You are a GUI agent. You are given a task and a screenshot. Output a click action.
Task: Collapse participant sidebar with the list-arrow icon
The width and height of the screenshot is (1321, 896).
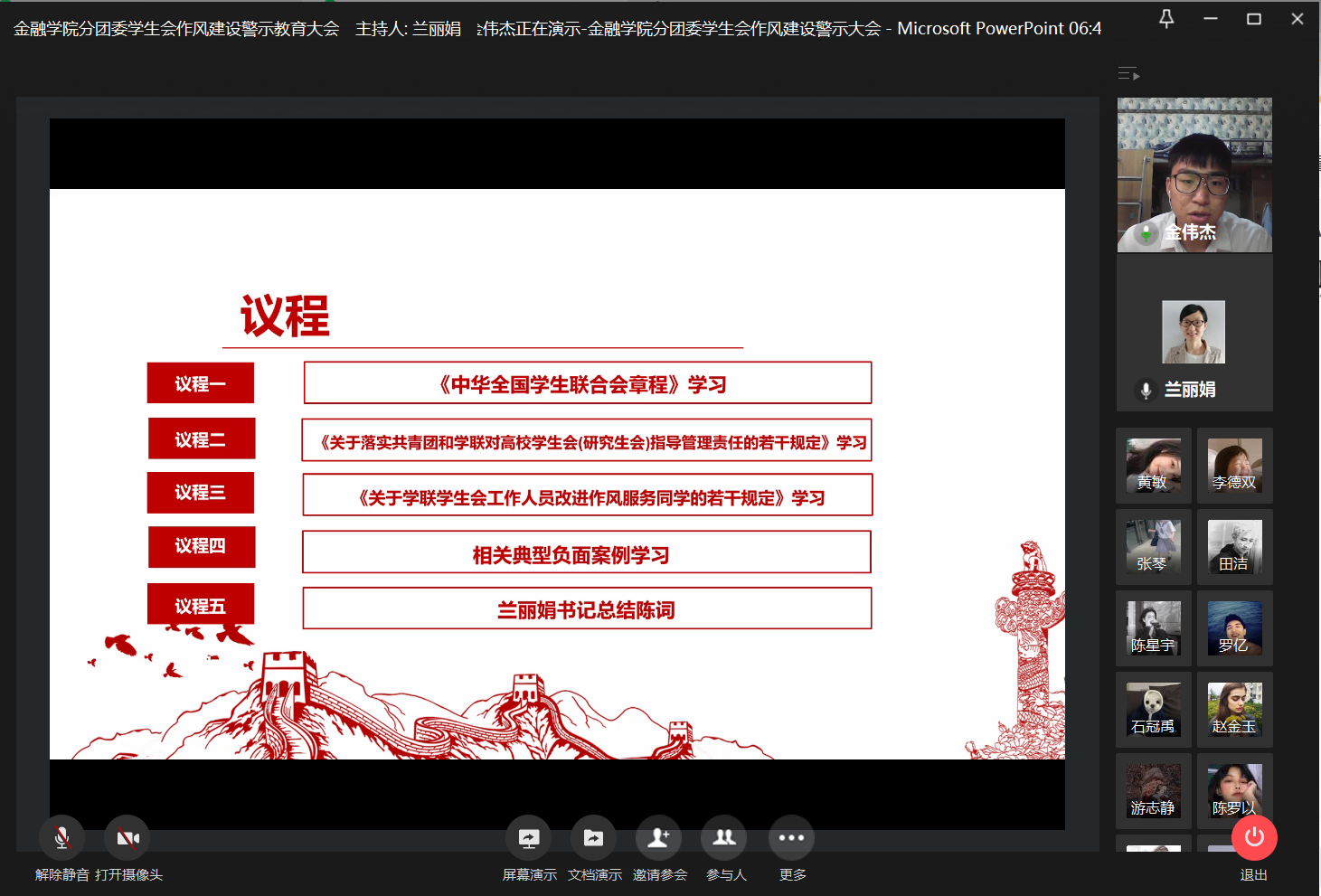pyautogui.click(x=1128, y=74)
